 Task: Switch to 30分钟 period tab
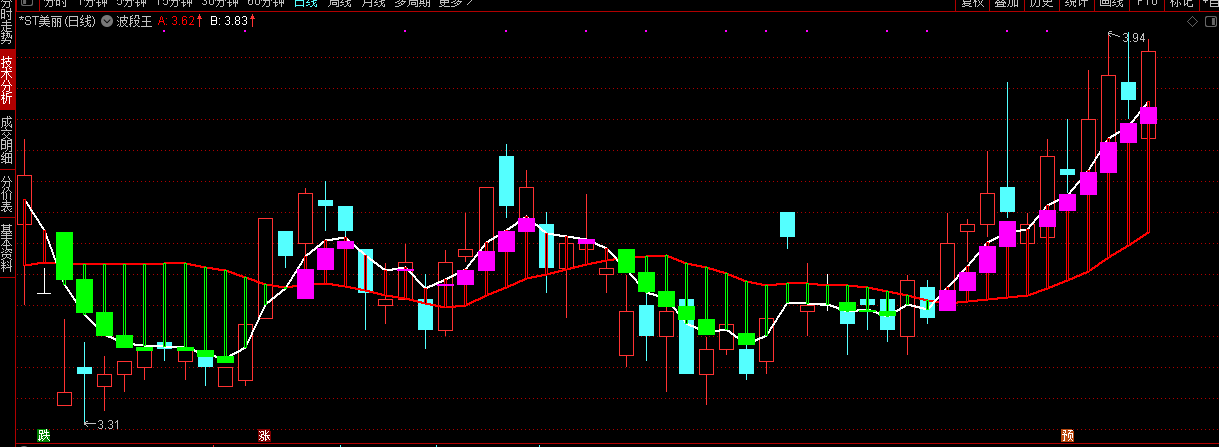pyautogui.click(x=219, y=3)
